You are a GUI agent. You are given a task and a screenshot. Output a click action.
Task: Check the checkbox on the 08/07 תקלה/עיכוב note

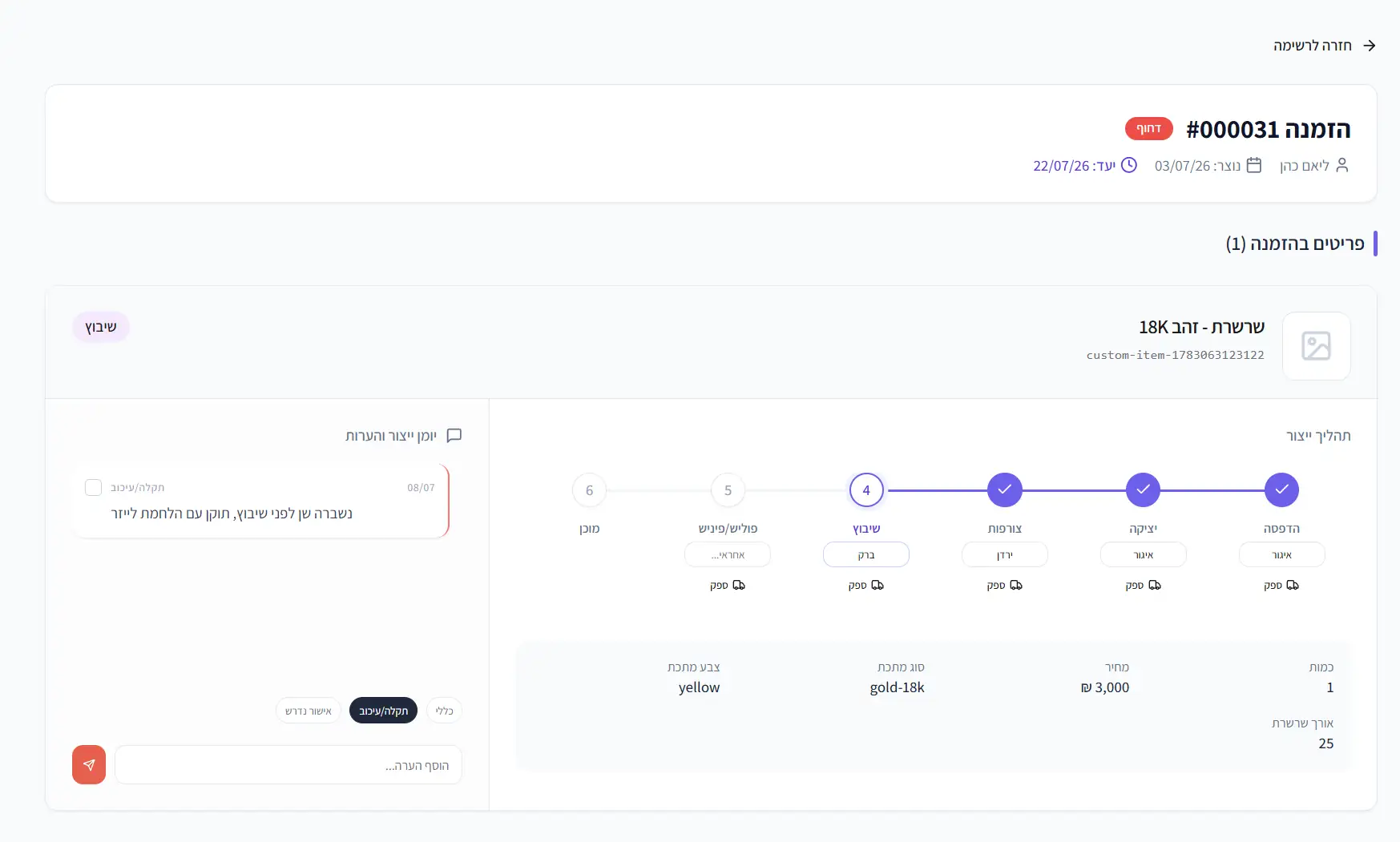[93, 487]
